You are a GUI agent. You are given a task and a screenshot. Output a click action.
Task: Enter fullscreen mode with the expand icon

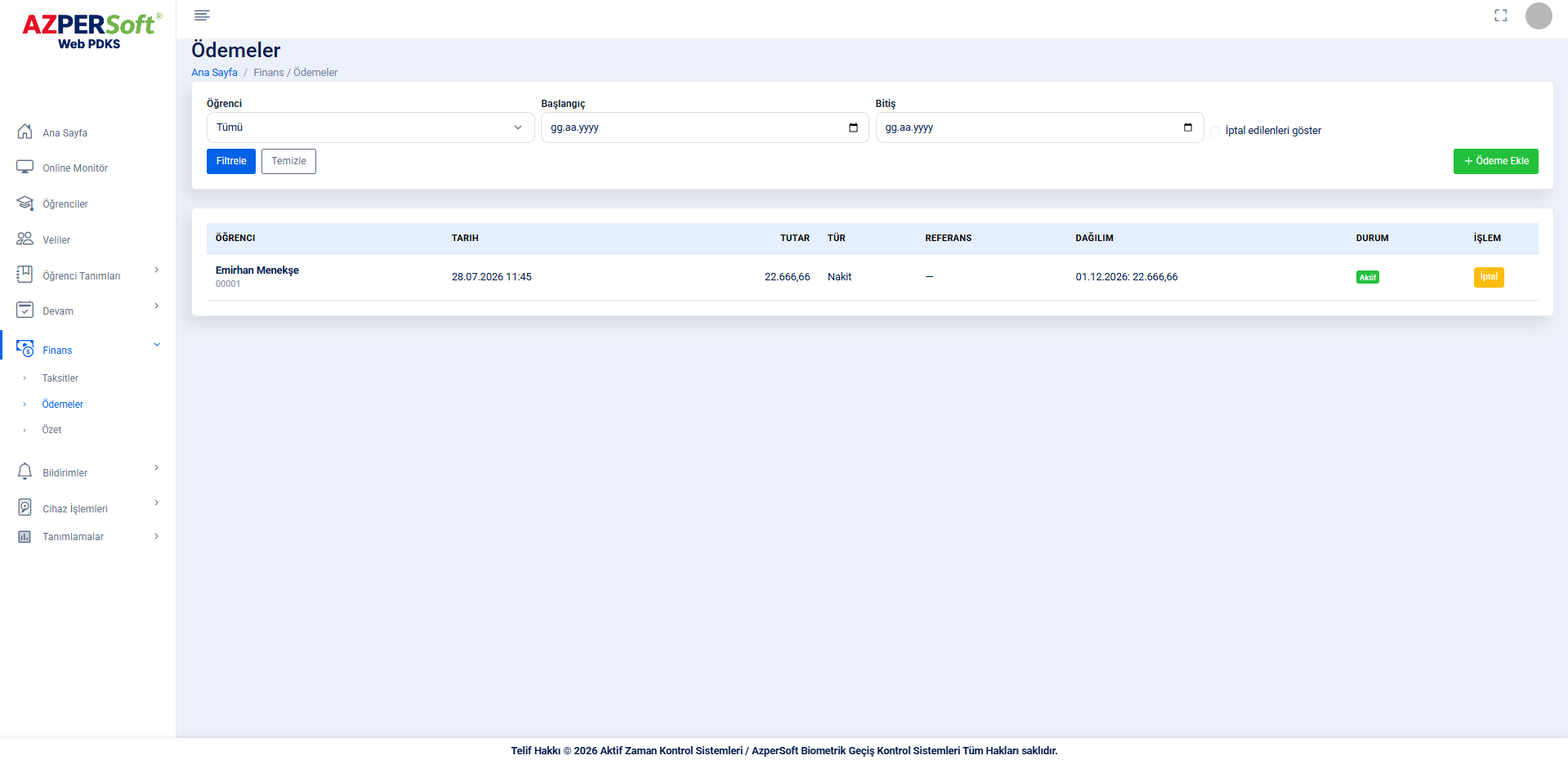click(x=1500, y=16)
